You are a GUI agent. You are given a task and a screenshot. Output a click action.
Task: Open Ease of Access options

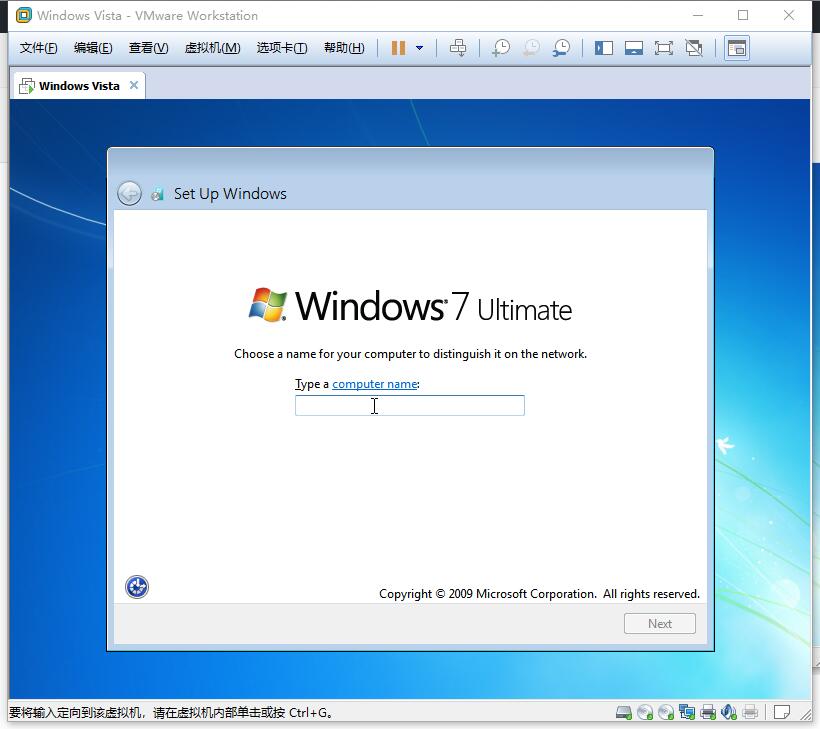click(x=137, y=587)
